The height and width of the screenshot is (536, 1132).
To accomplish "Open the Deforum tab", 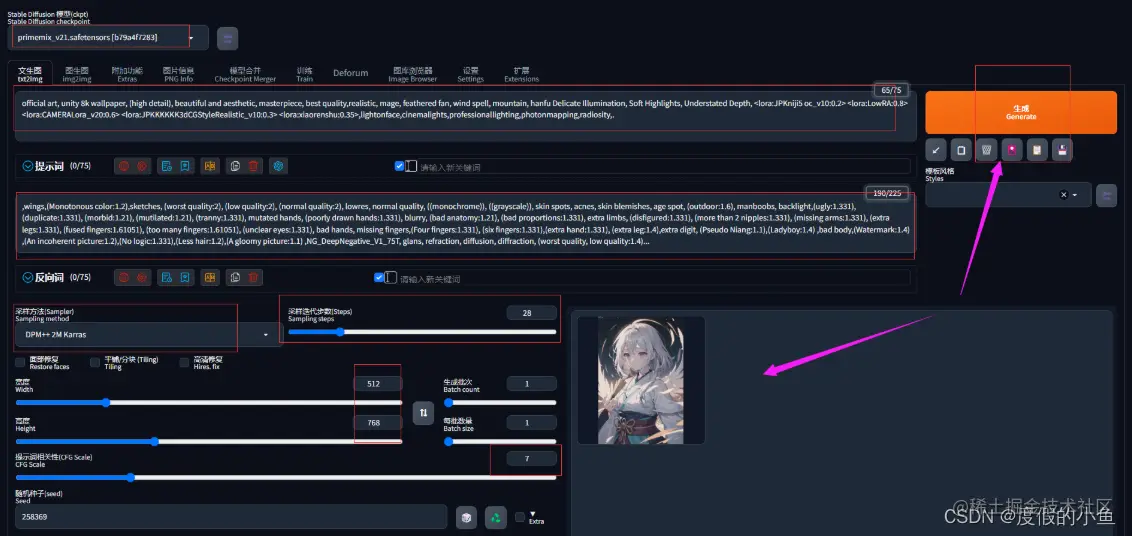I will point(350,73).
